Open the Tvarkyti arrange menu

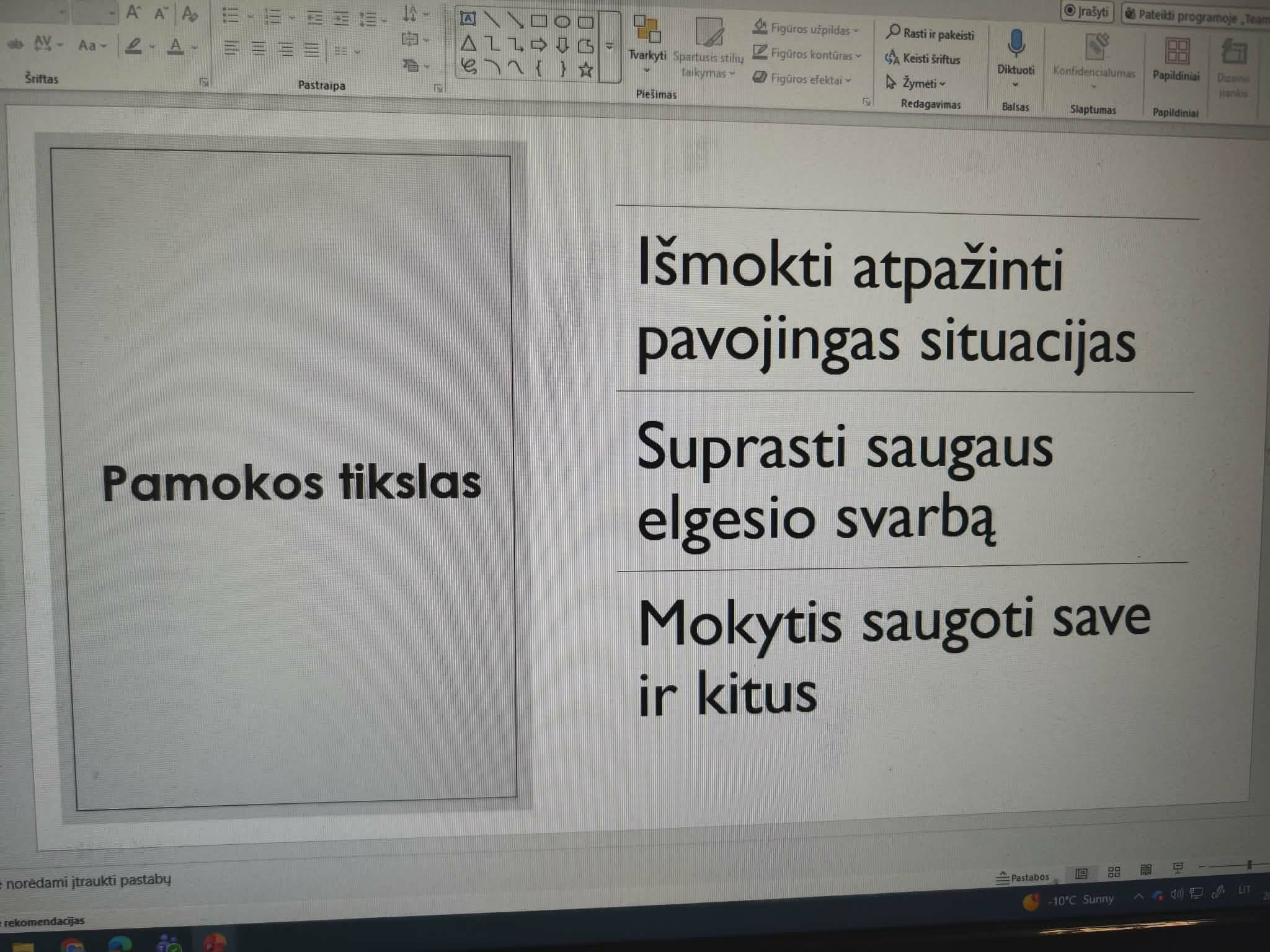coord(647,43)
